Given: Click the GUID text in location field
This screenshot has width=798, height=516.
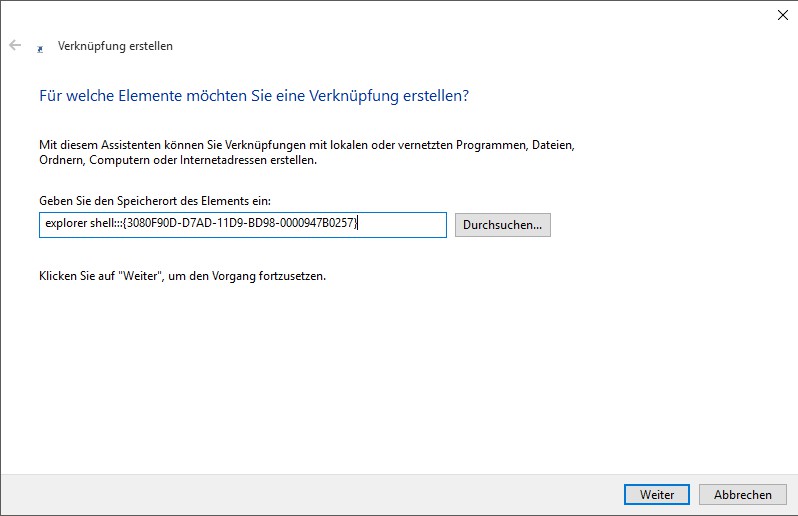Looking at the screenshot, I should 240,225.
